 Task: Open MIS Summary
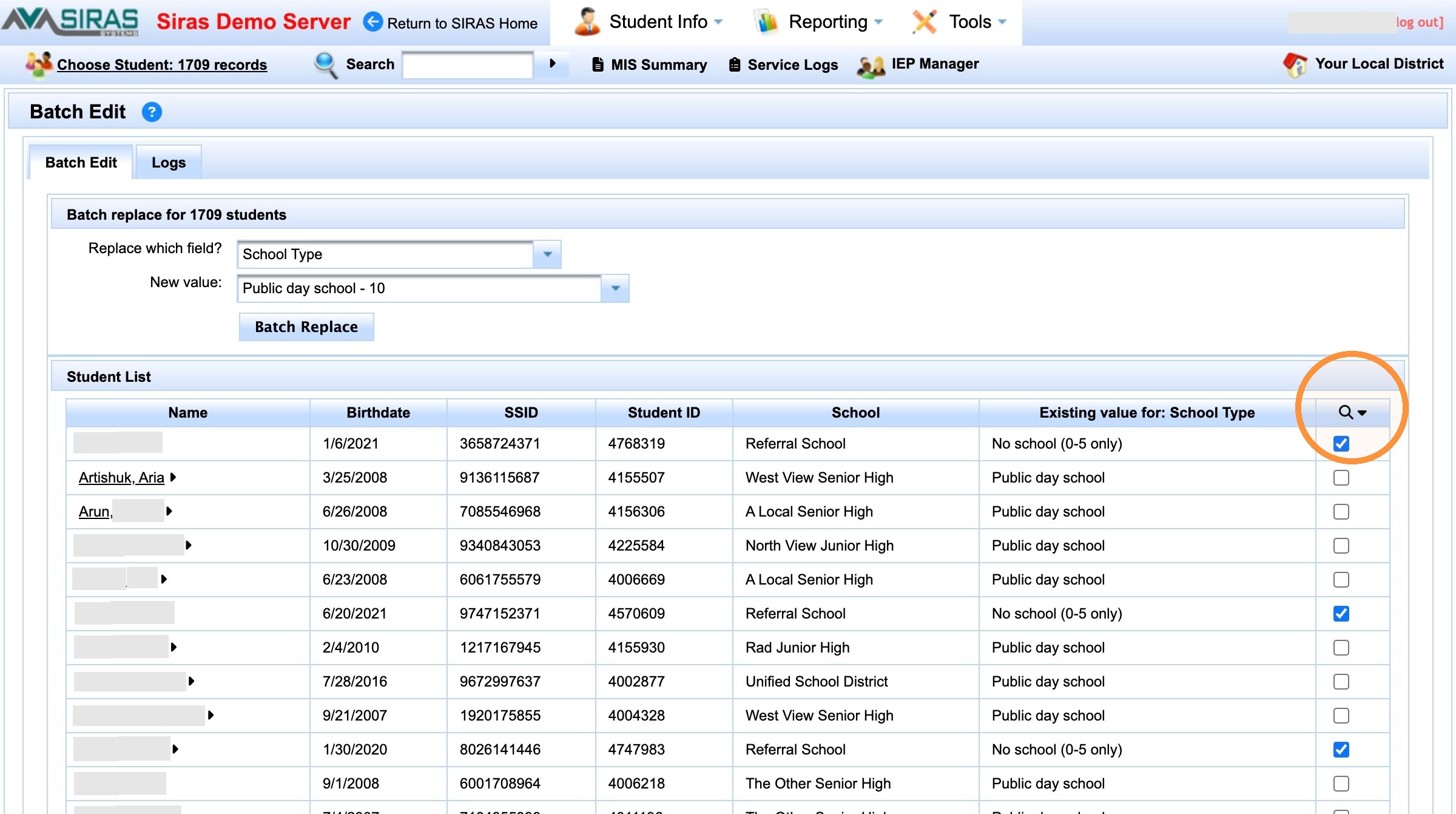pos(659,64)
